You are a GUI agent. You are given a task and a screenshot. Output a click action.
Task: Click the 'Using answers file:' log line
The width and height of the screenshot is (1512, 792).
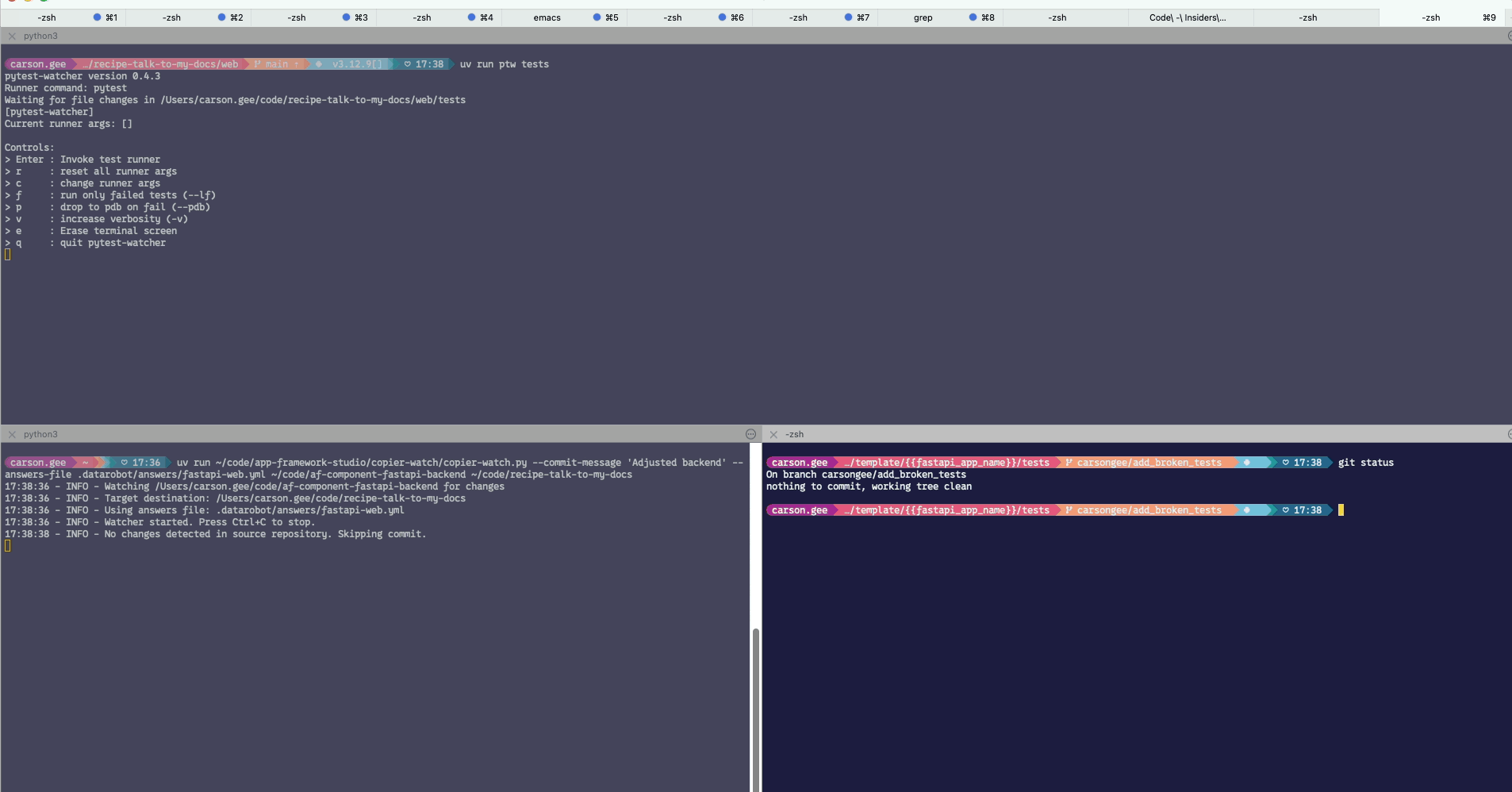(x=205, y=510)
